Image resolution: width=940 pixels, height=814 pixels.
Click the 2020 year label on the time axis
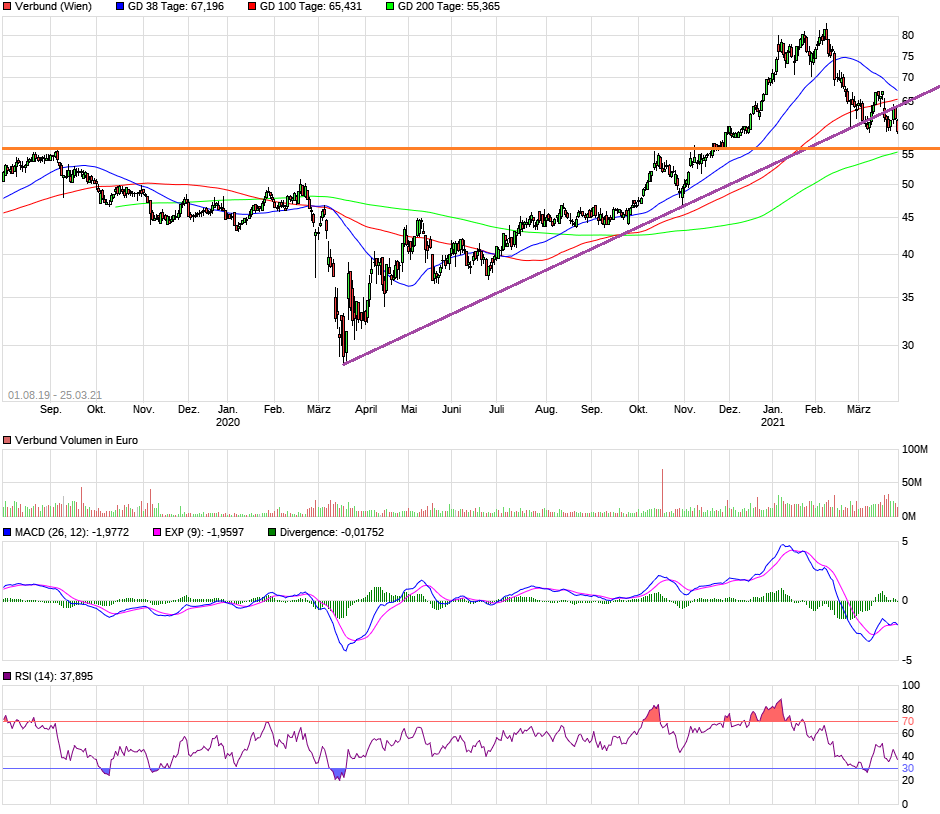tap(227, 422)
